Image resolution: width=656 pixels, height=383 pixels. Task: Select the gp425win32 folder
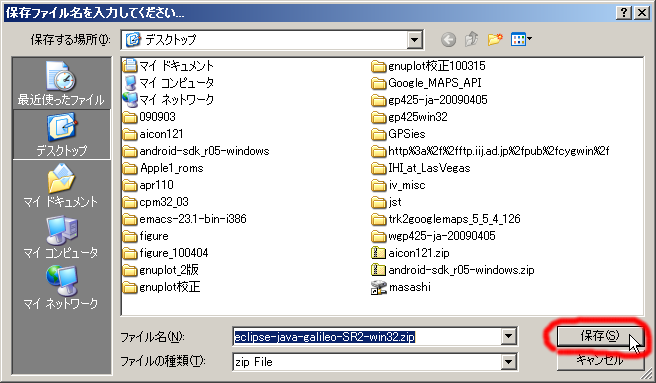(x=410, y=117)
